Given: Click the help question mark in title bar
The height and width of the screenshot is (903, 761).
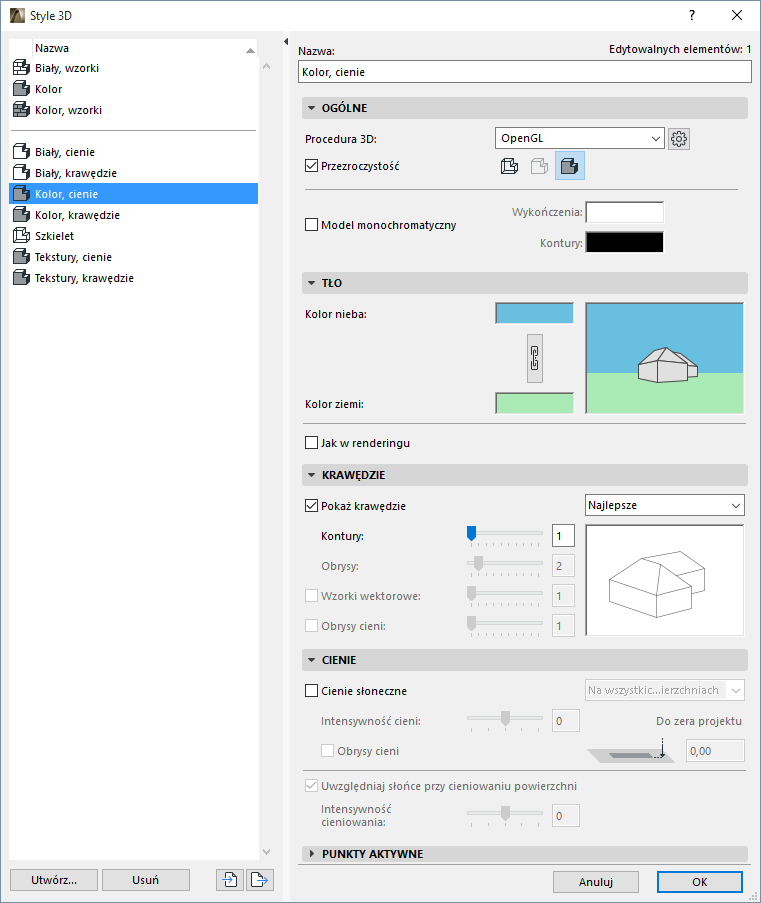Looking at the screenshot, I should pos(692,16).
